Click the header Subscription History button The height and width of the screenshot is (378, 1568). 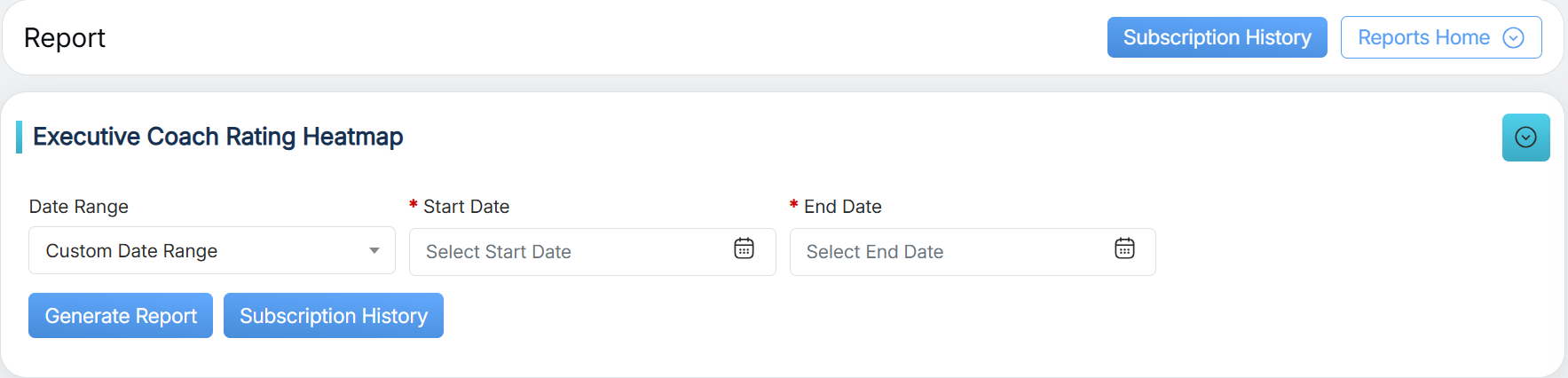(1217, 37)
